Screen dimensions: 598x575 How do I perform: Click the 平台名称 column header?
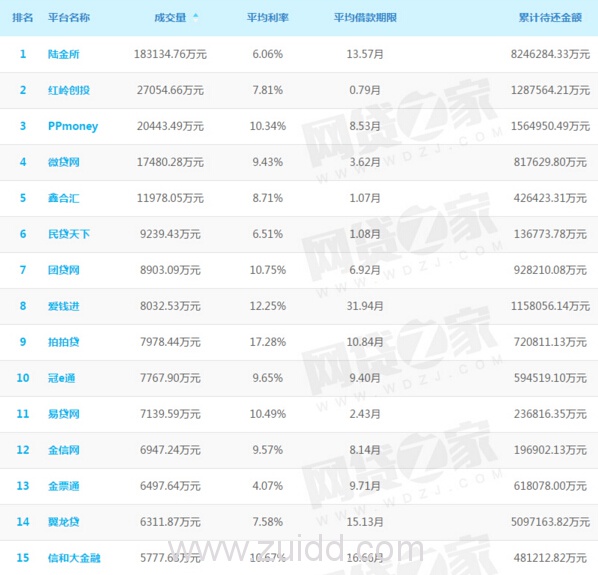click(69, 18)
